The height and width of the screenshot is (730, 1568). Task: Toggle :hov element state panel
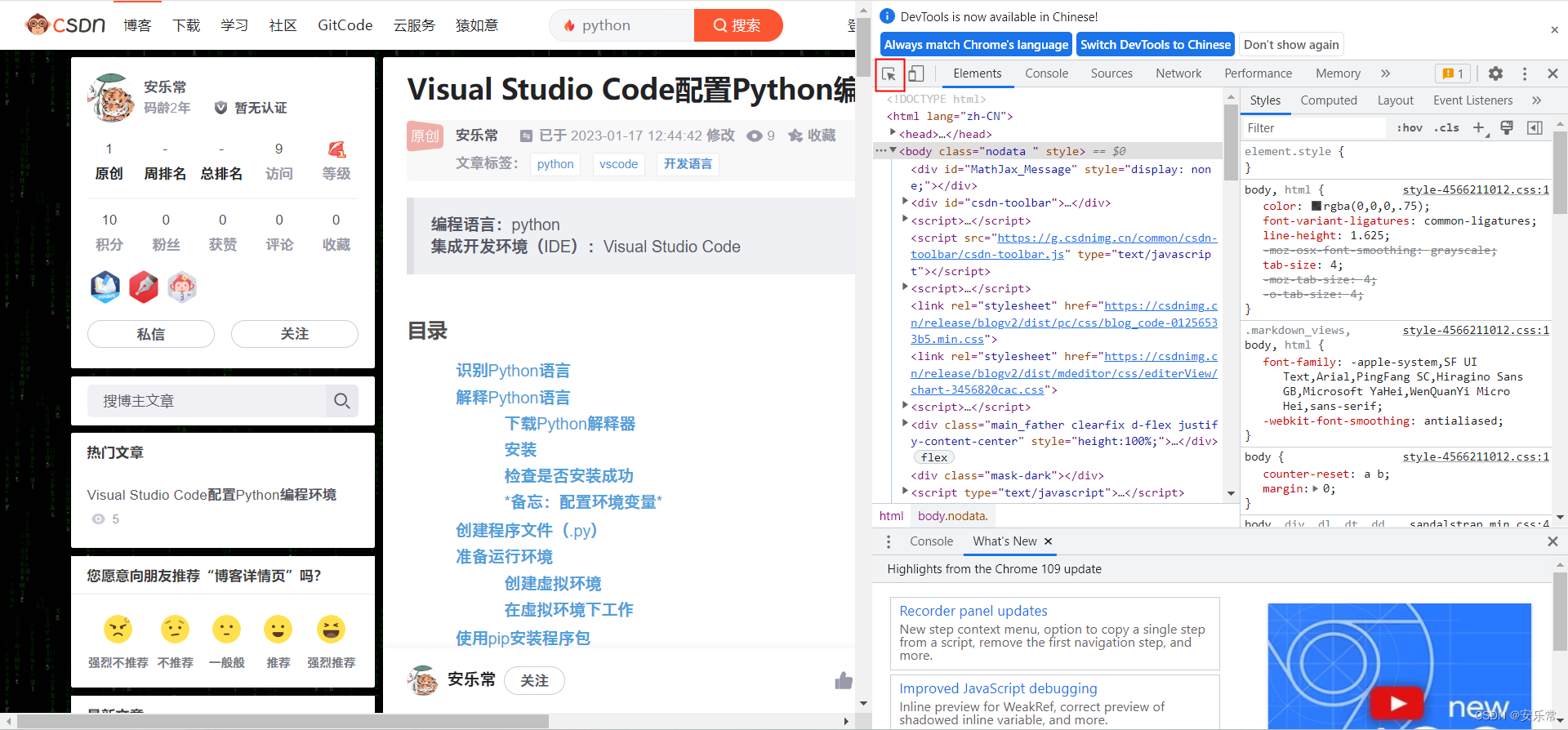pos(1410,127)
